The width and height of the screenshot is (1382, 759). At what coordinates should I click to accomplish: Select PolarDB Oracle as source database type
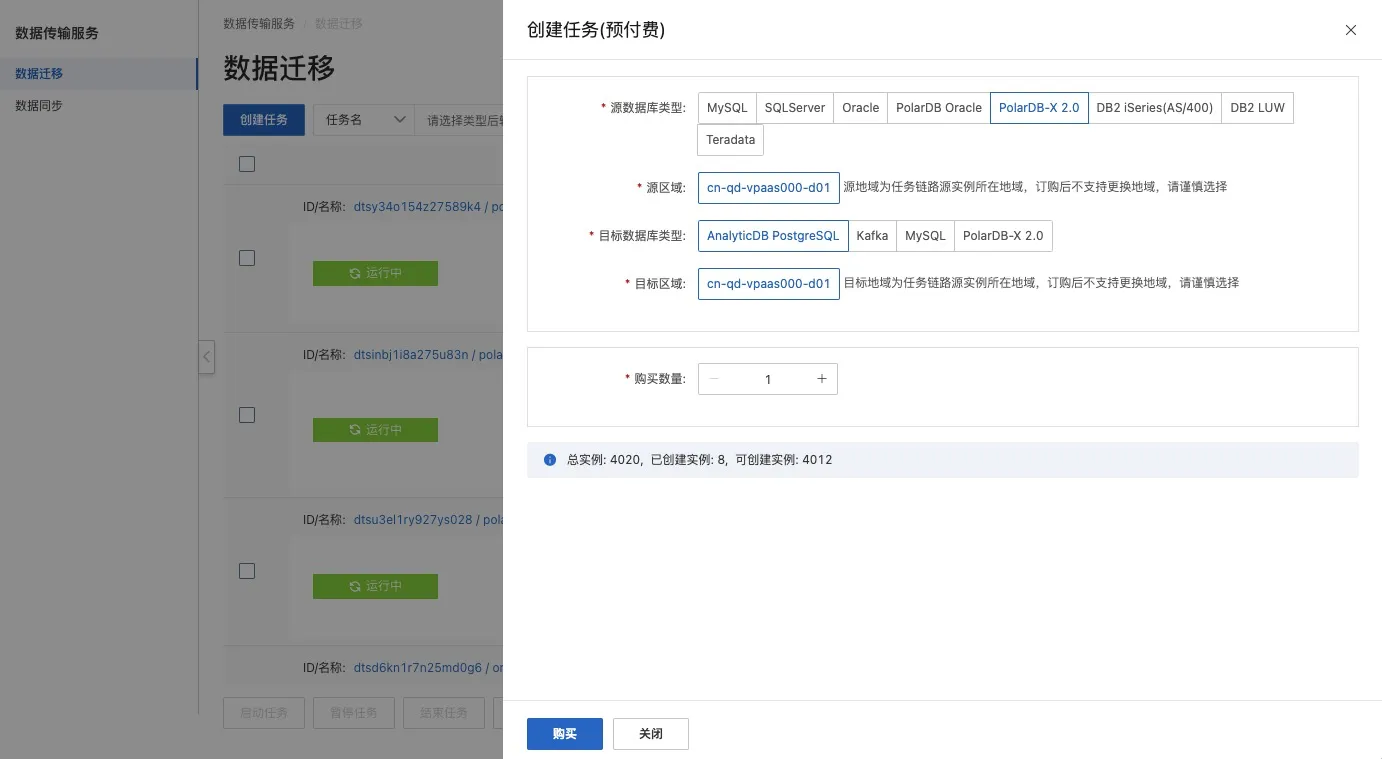coord(939,108)
